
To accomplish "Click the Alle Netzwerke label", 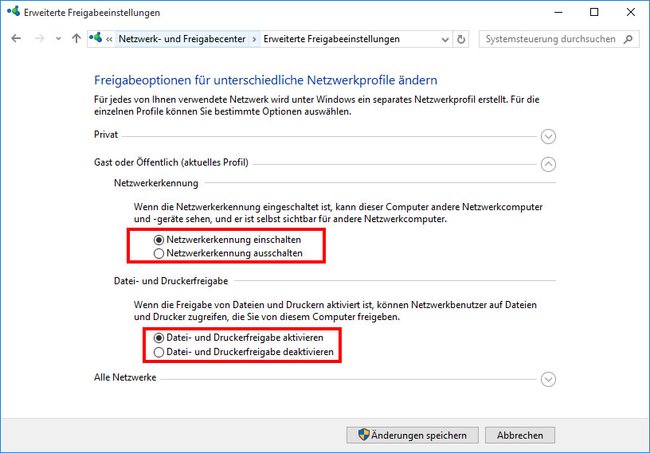I will tap(125, 378).
